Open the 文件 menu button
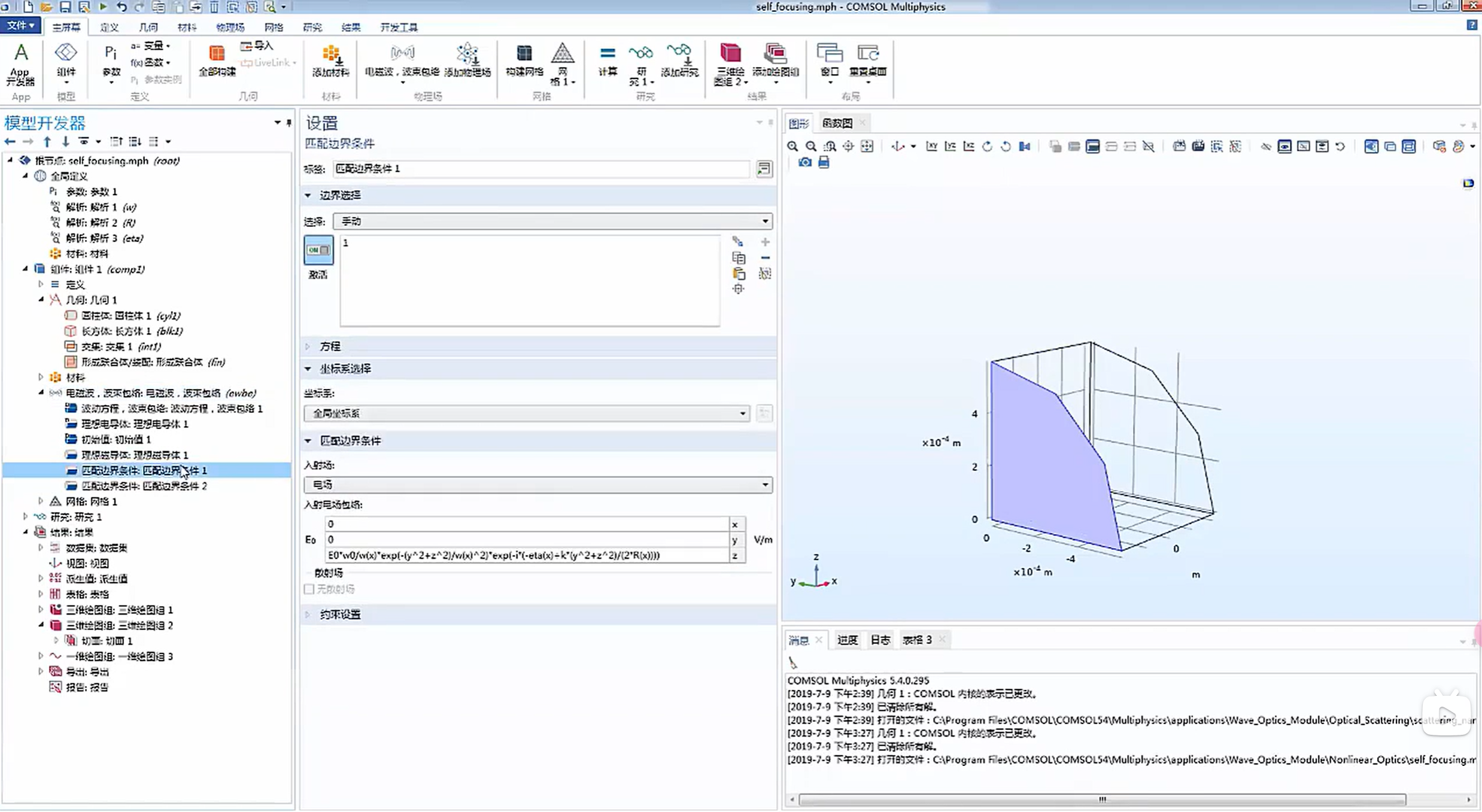The image size is (1482, 812). coord(20,25)
